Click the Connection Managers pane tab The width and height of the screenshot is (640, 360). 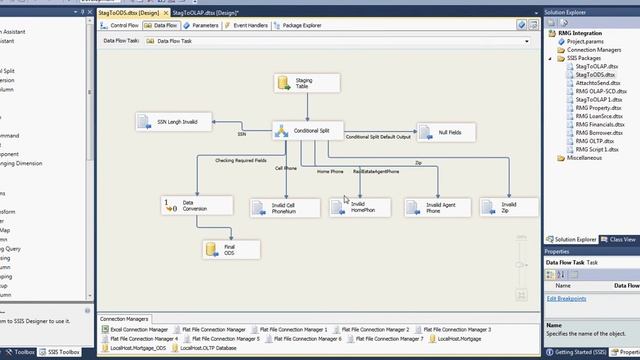(124, 319)
